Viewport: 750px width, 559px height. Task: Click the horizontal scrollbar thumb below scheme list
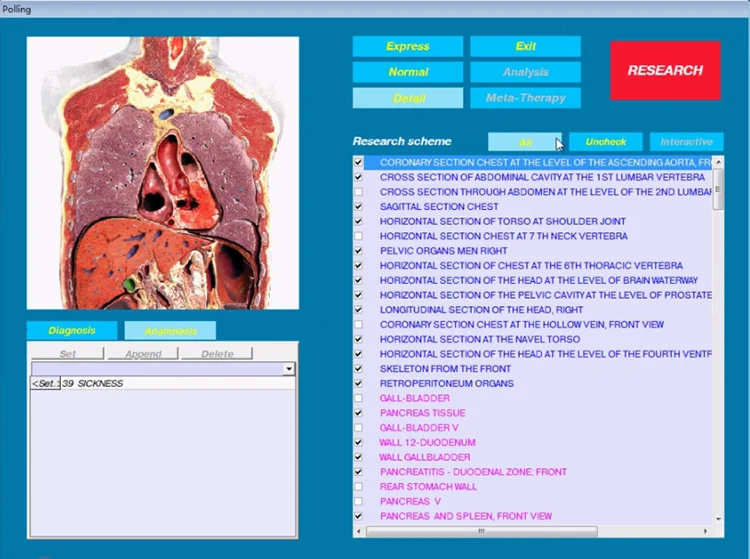click(x=482, y=531)
